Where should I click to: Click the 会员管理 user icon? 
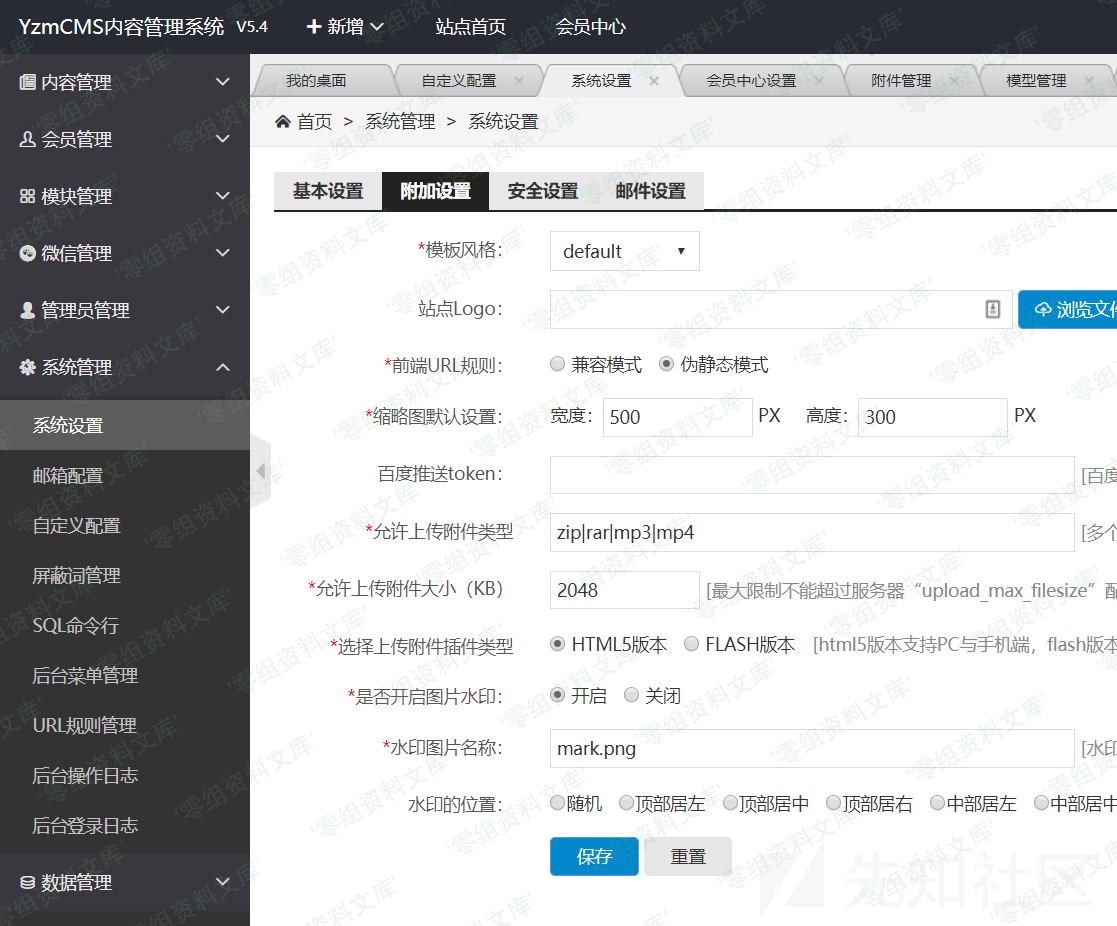[27, 139]
